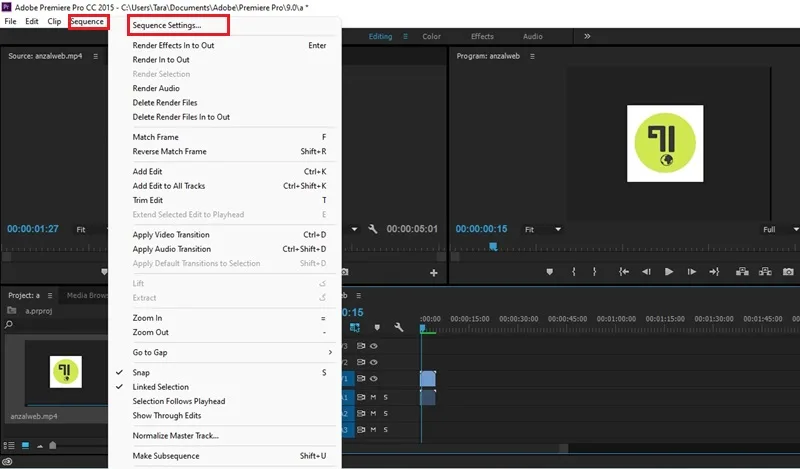
Task: Switch to the Color workspace
Action: tap(431, 36)
